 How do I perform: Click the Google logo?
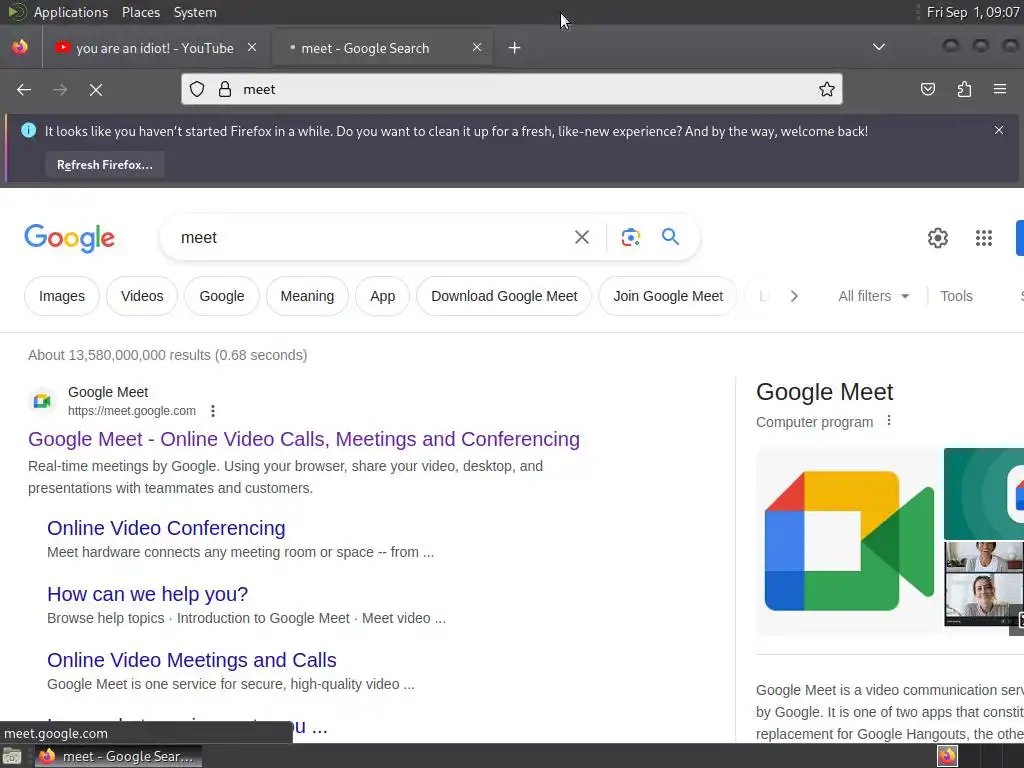(69, 238)
